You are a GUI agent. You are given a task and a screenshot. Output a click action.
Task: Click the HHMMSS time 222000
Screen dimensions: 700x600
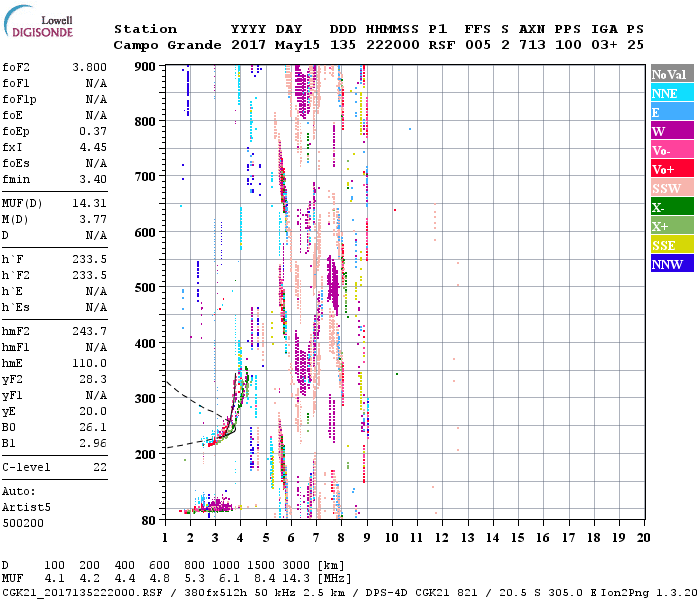pos(393,45)
